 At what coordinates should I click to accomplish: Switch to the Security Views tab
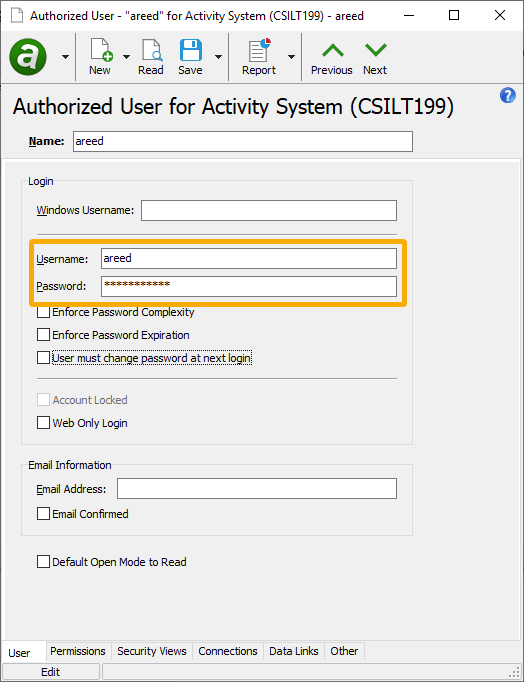(x=152, y=651)
